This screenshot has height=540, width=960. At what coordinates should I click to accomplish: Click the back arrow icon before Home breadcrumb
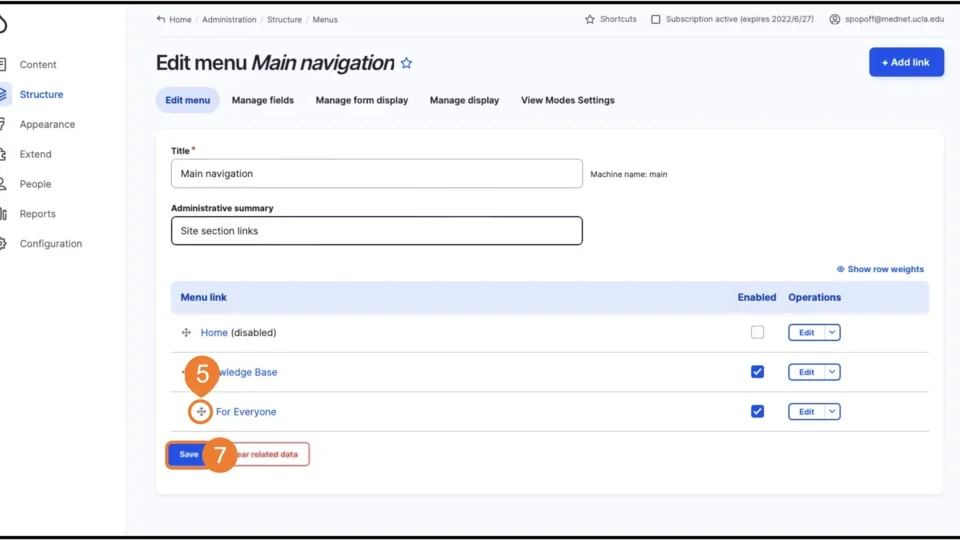tap(160, 20)
